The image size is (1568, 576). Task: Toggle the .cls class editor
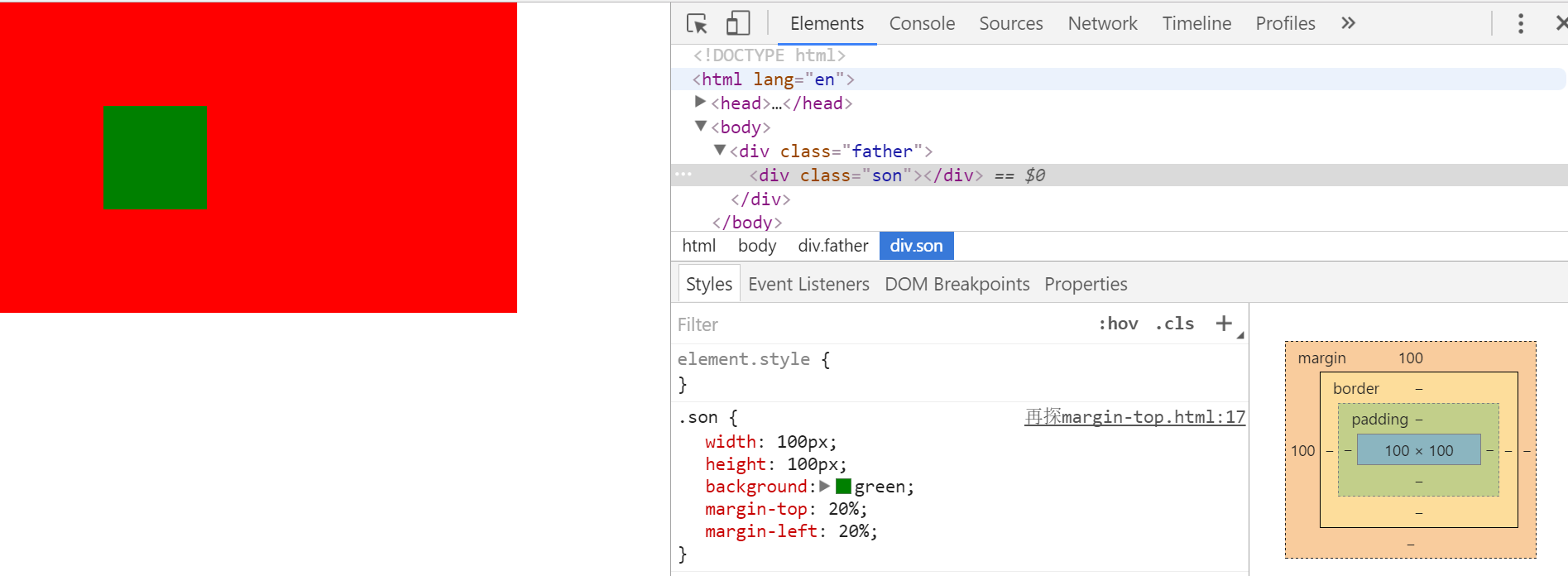tap(1175, 324)
